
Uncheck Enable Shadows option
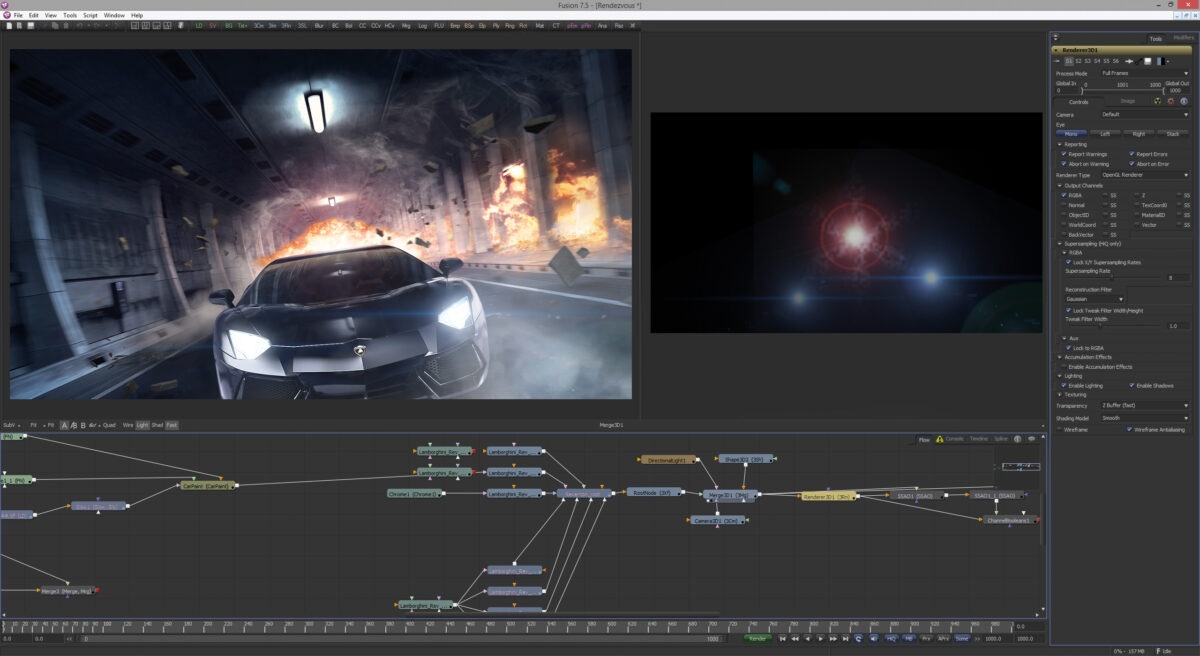pos(1132,385)
